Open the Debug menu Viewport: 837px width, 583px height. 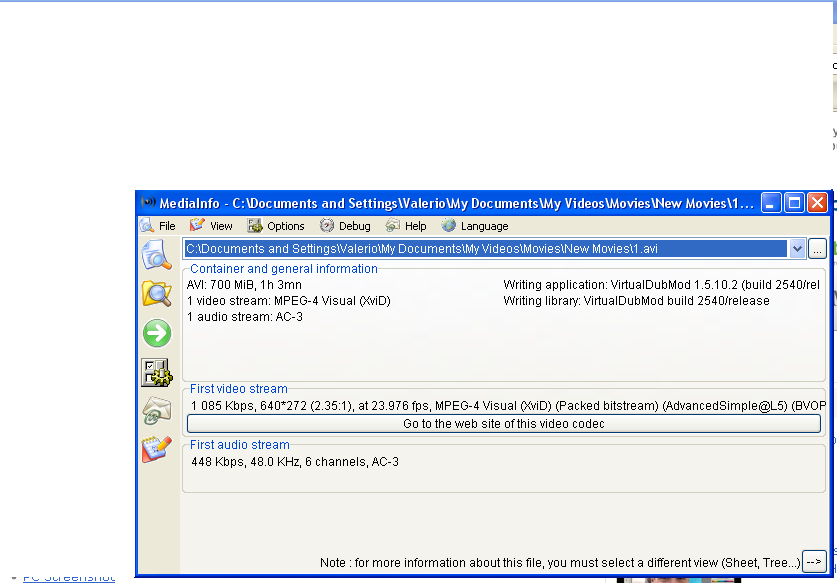click(345, 226)
